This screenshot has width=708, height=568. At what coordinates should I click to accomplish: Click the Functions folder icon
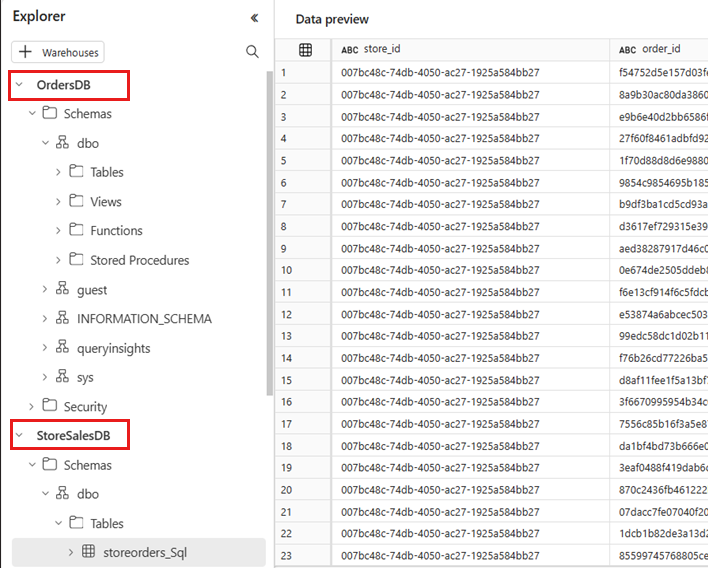[x=76, y=231]
